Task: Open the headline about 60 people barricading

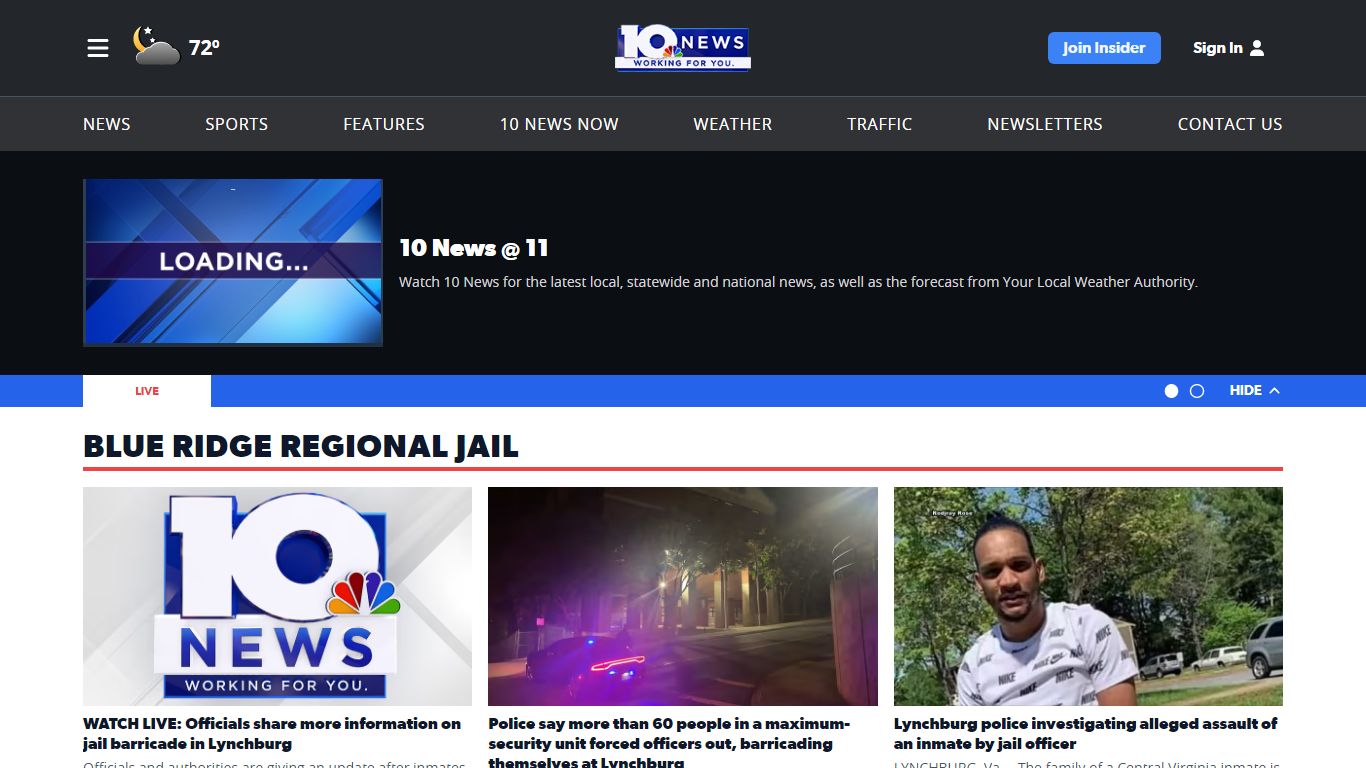Action: point(670,742)
